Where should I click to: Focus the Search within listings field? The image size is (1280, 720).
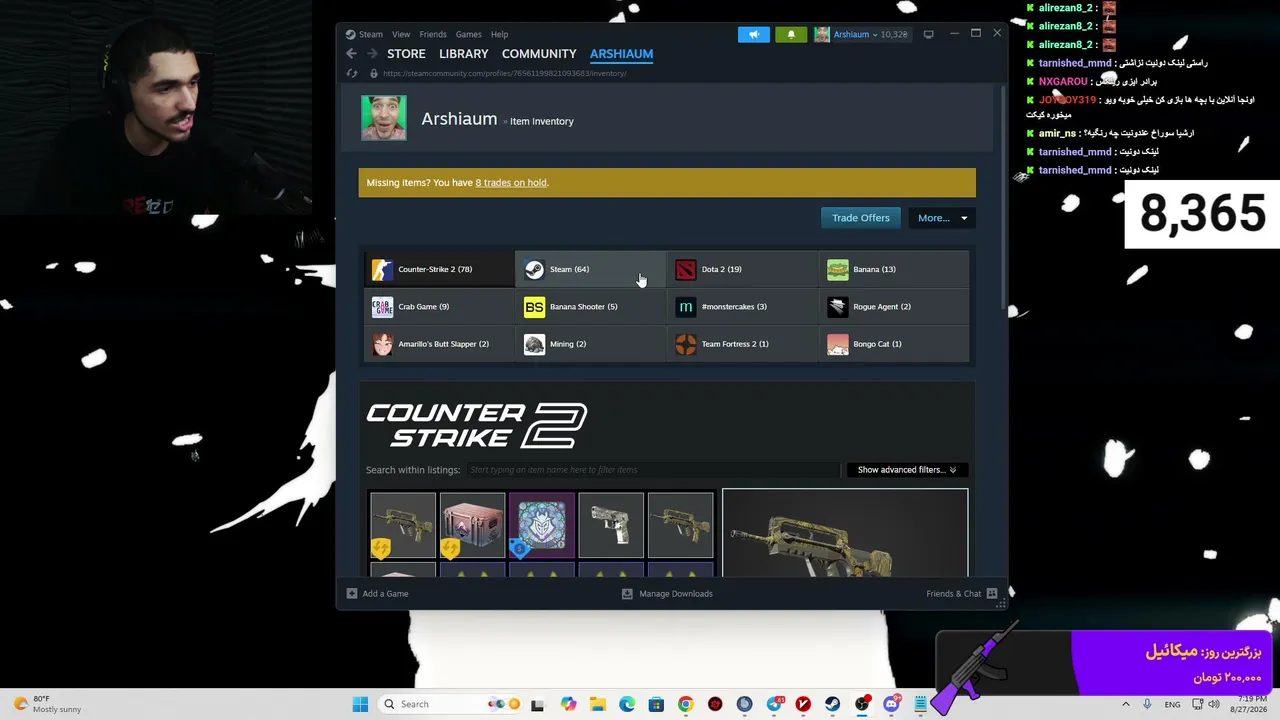pos(653,470)
